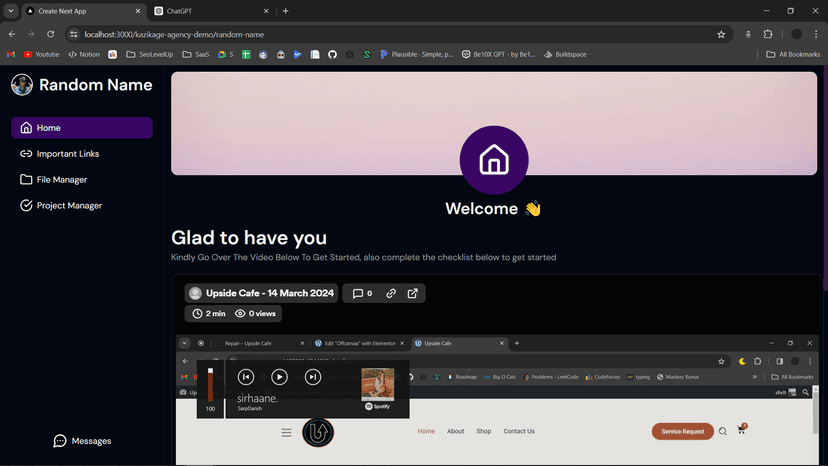Open the shopping cart icon in preview
The height and width of the screenshot is (466, 828).
point(742,430)
